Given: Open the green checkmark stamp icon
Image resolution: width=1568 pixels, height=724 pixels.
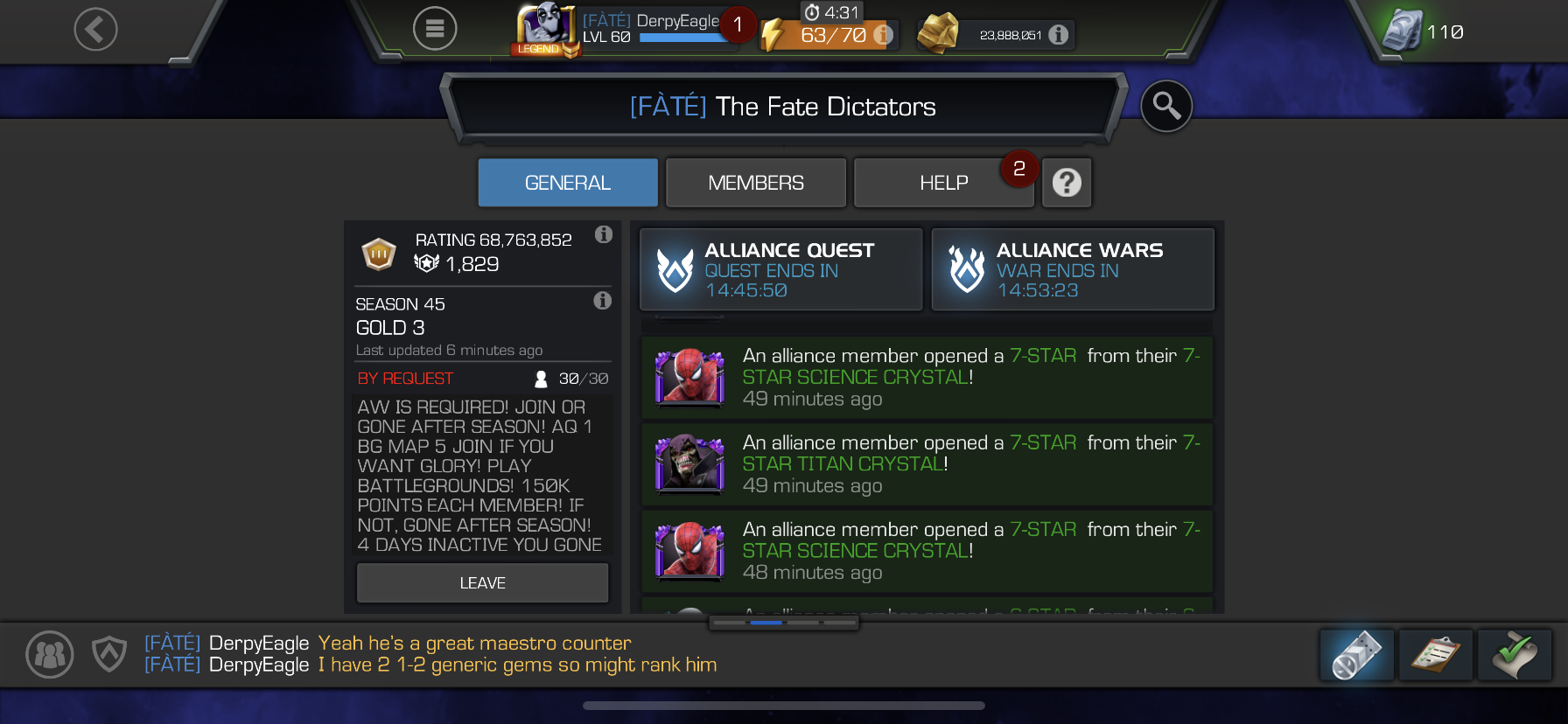Looking at the screenshot, I should [x=1515, y=655].
